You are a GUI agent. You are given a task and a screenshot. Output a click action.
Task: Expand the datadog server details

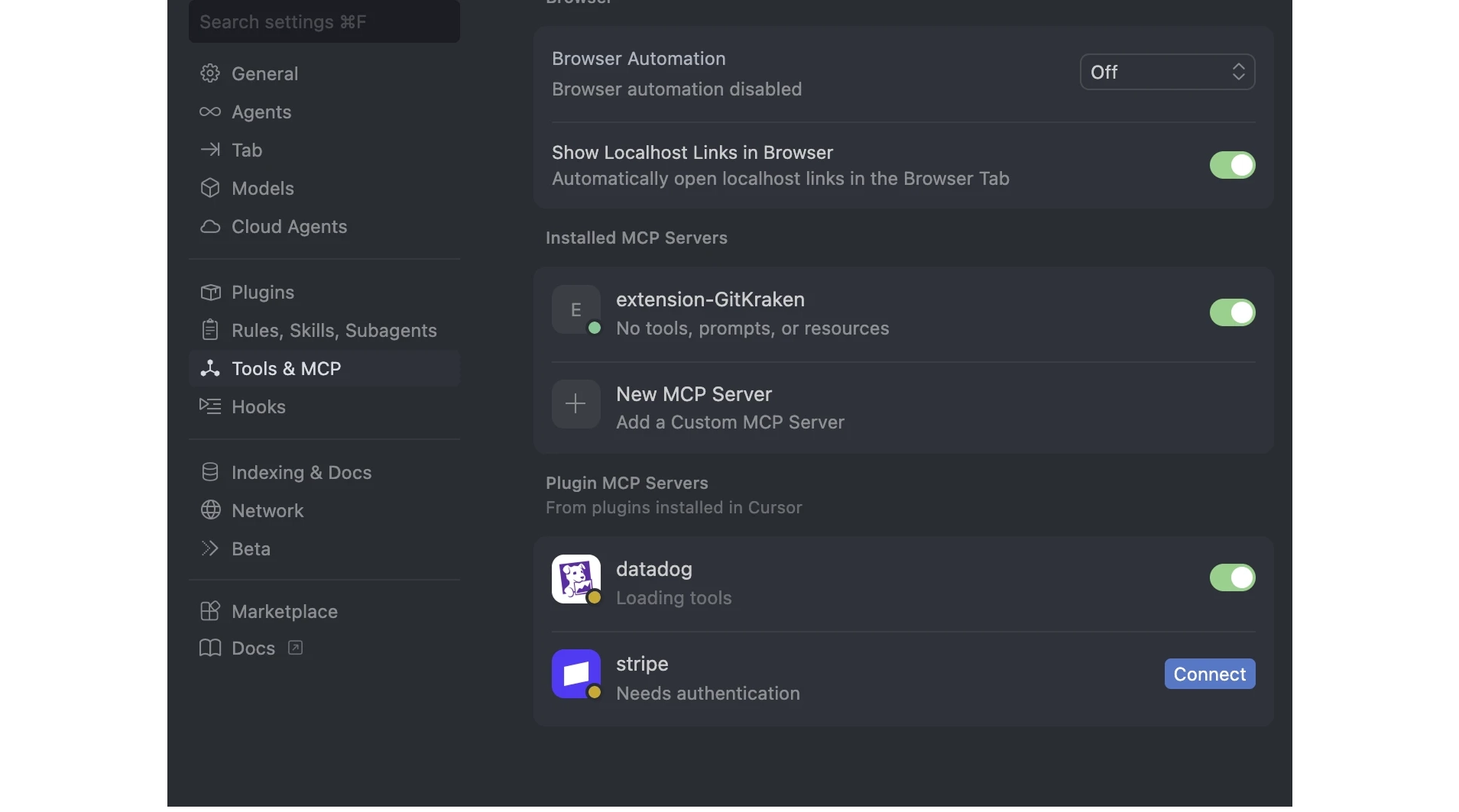click(841, 582)
